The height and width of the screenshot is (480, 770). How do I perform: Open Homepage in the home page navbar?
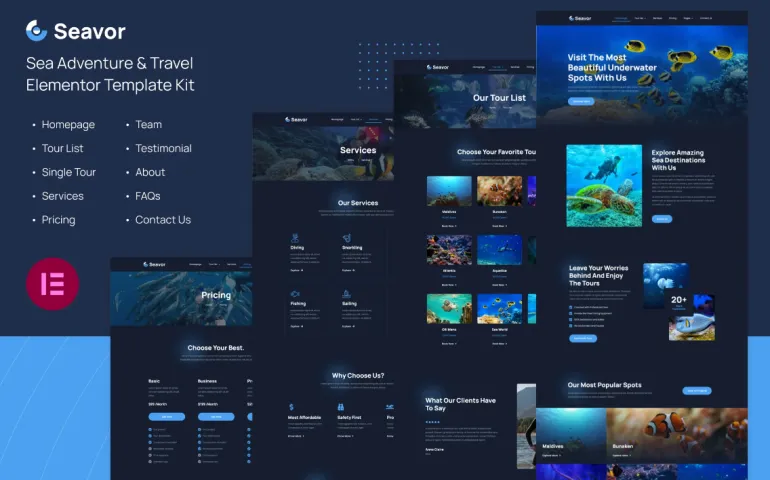pos(621,18)
